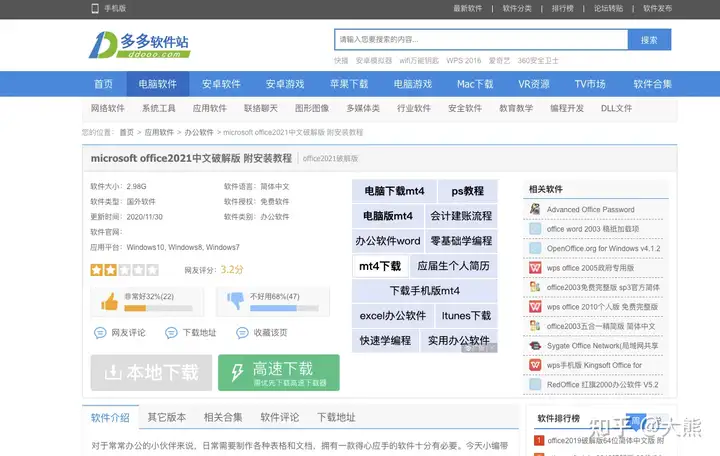Image resolution: width=720 pixels, height=456 pixels.
Task: Open 安卓软件 in main navigation
Action: click(221, 84)
